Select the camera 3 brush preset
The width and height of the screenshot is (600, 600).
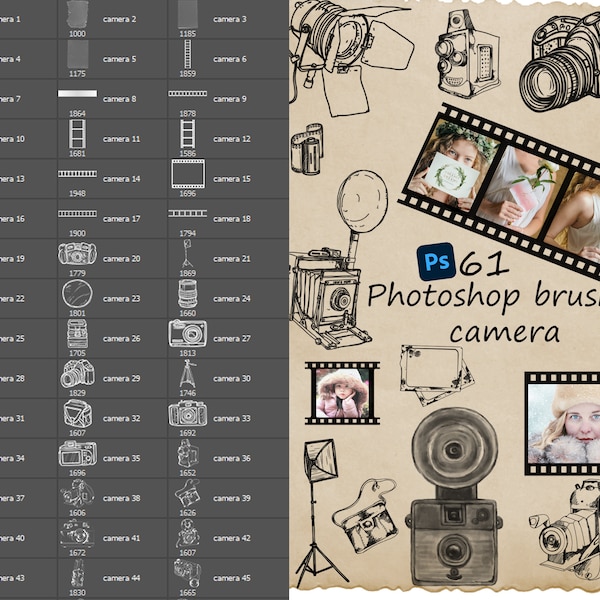tap(228, 19)
